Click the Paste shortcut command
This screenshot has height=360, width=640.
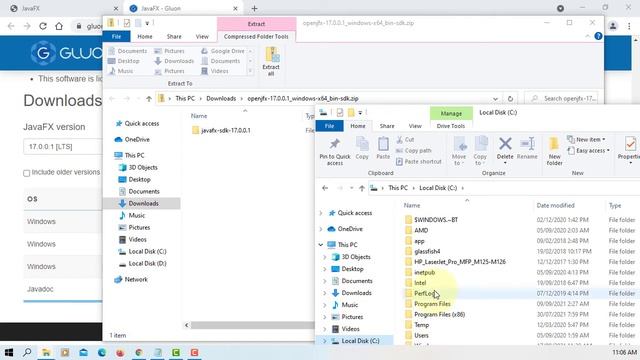419,162
